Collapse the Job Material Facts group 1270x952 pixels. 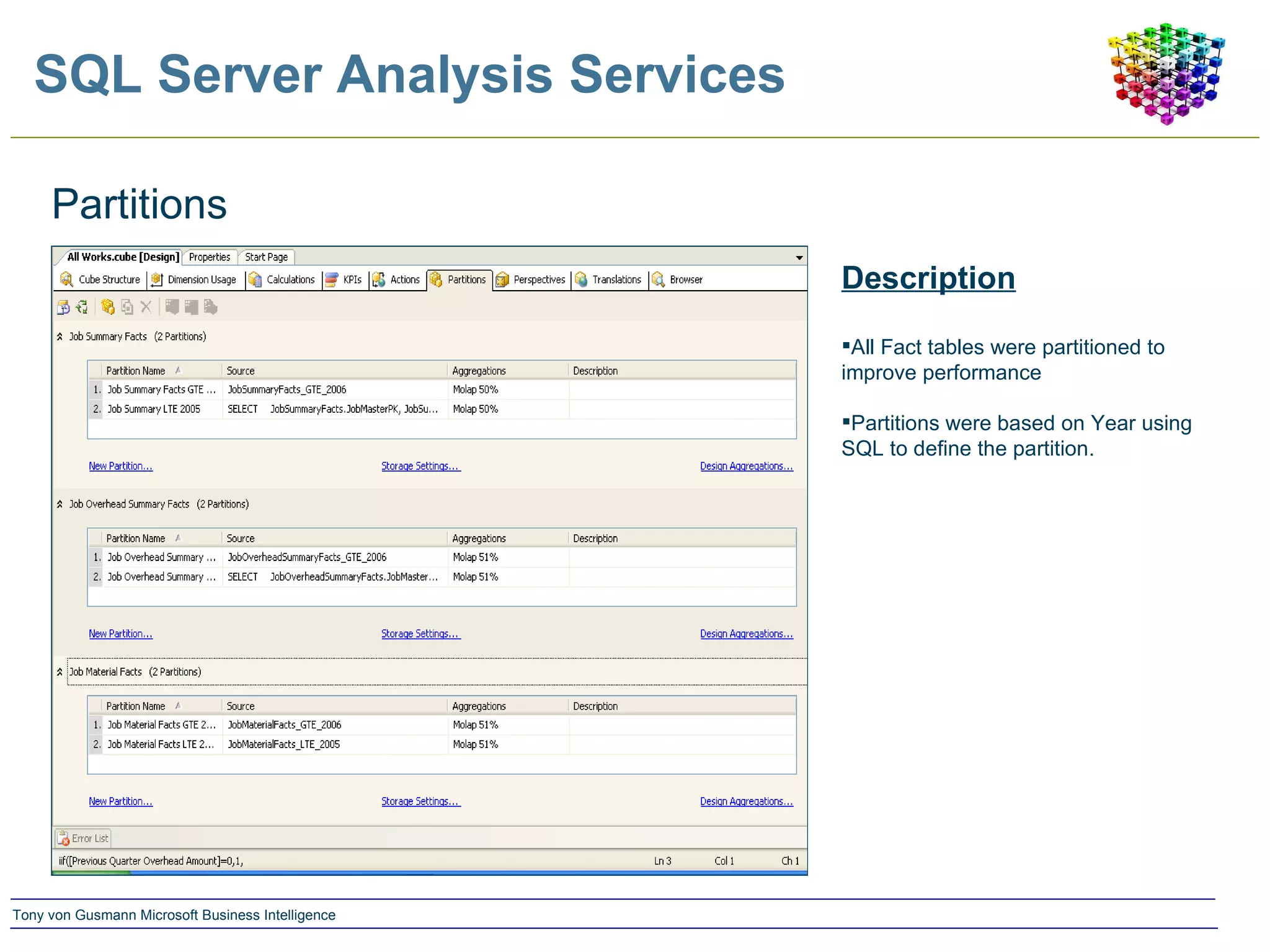pos(60,672)
